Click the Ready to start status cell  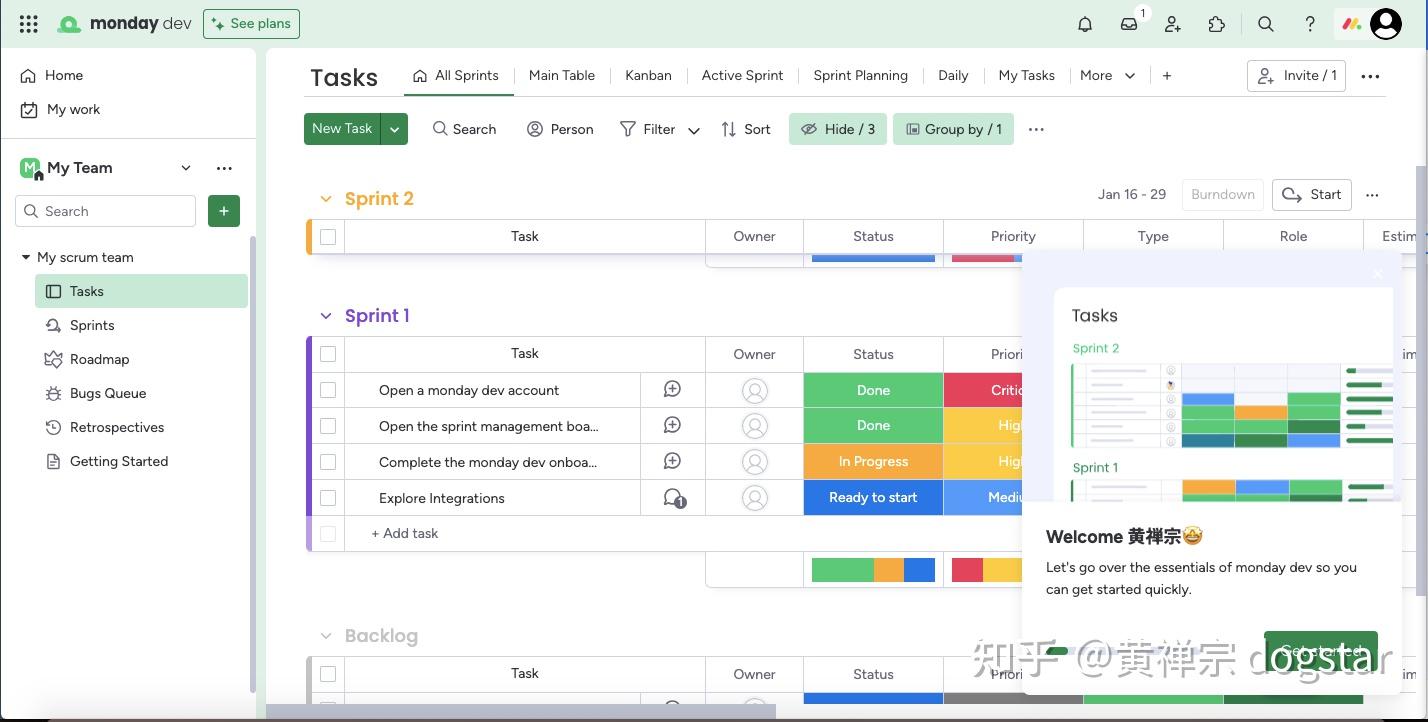(873, 498)
